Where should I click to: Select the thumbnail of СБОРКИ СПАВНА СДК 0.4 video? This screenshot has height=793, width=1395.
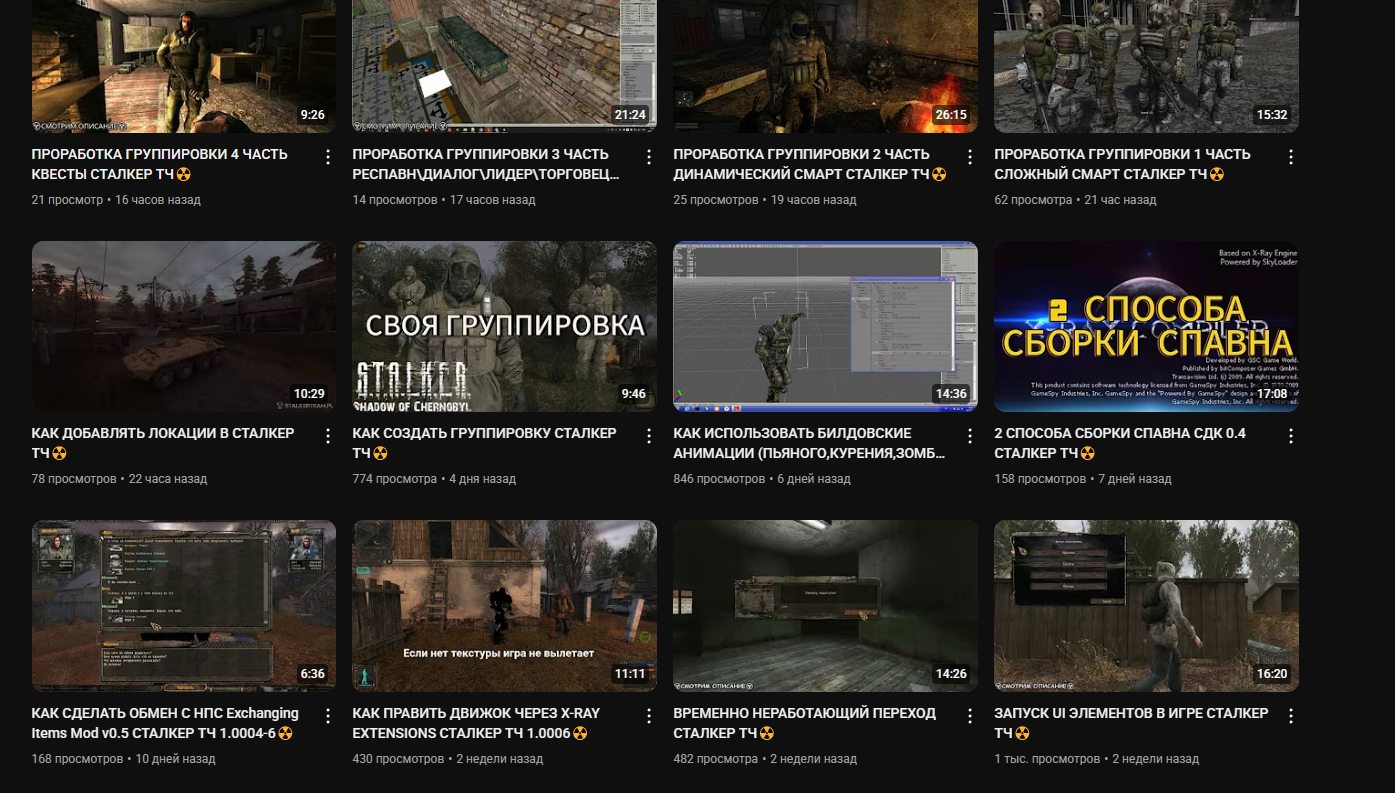point(1147,326)
